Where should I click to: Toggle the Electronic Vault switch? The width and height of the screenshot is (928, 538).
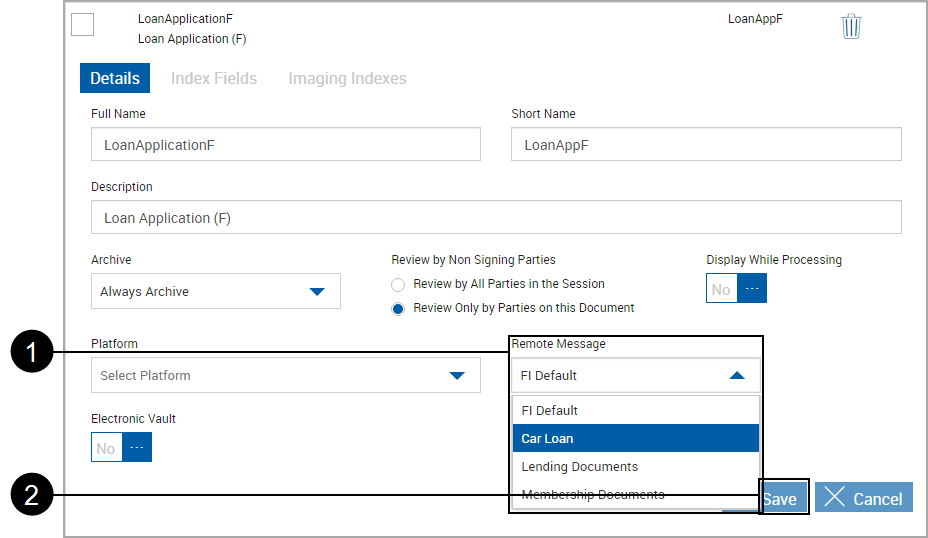tap(121, 448)
